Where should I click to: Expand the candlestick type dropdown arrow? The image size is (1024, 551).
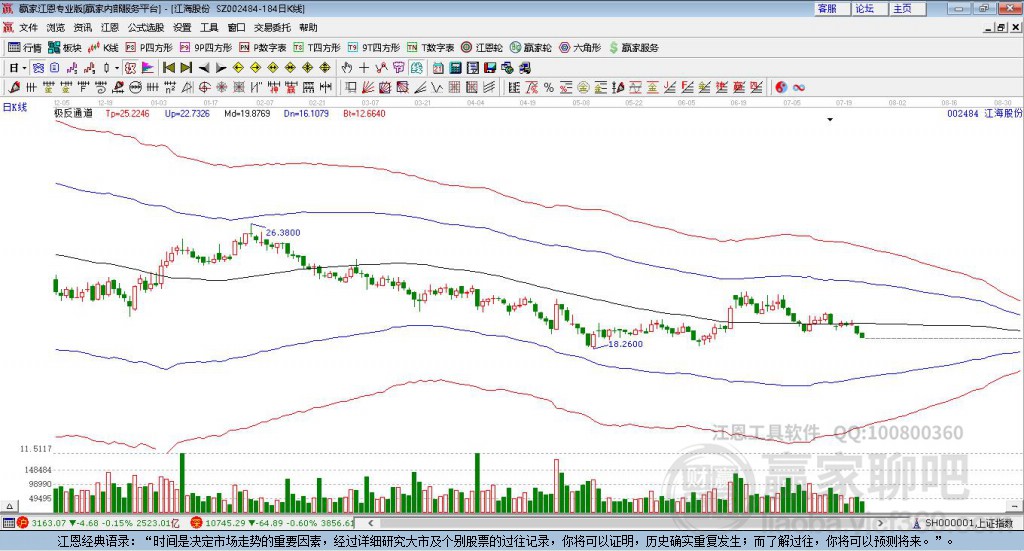tap(117, 68)
